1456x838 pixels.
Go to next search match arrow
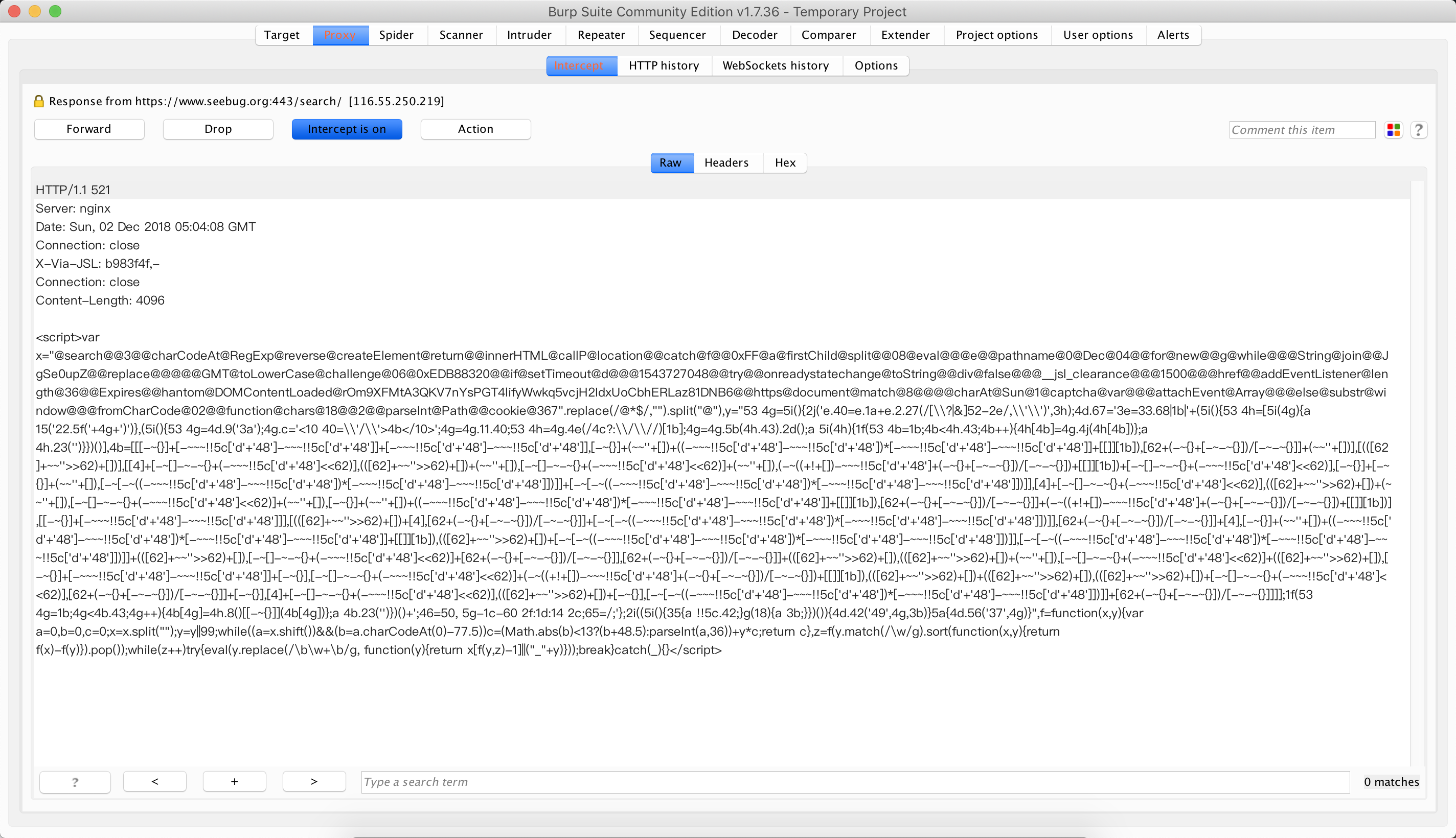pos(314,782)
